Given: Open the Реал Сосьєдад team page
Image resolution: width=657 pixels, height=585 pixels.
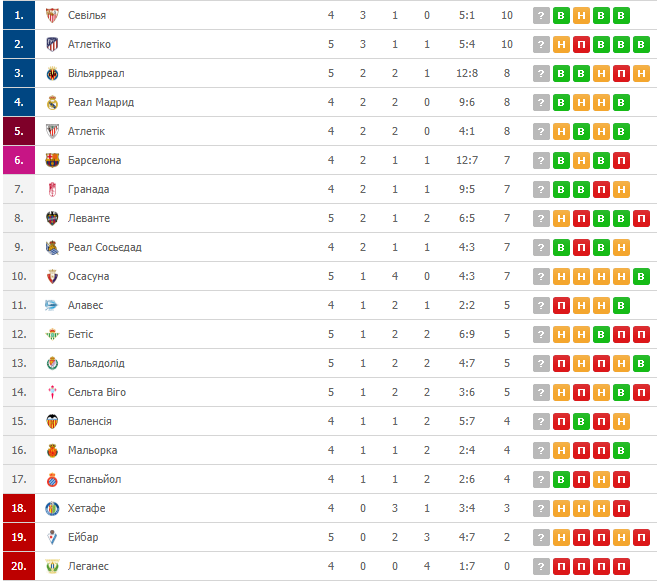Looking at the screenshot, I should (105, 247).
